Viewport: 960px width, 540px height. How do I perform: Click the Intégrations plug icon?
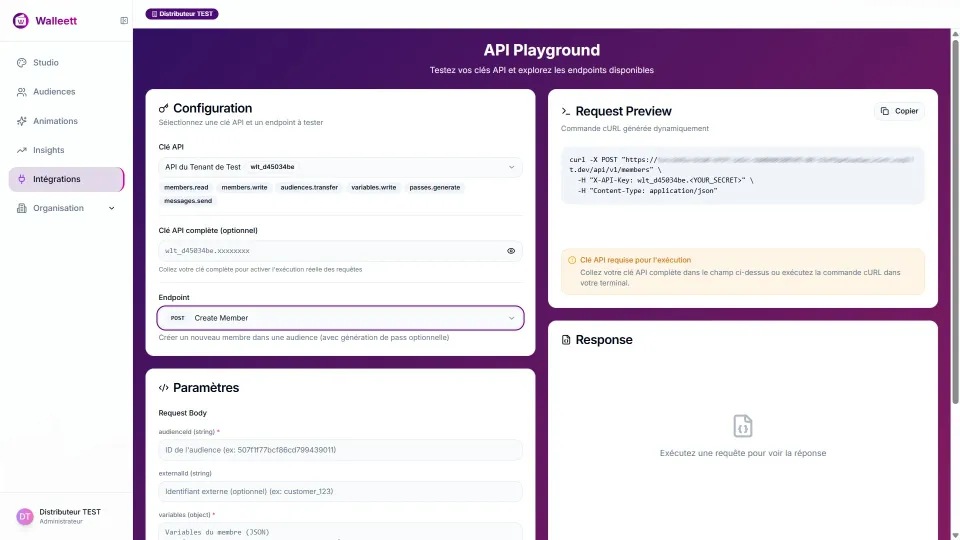[x=21, y=179]
